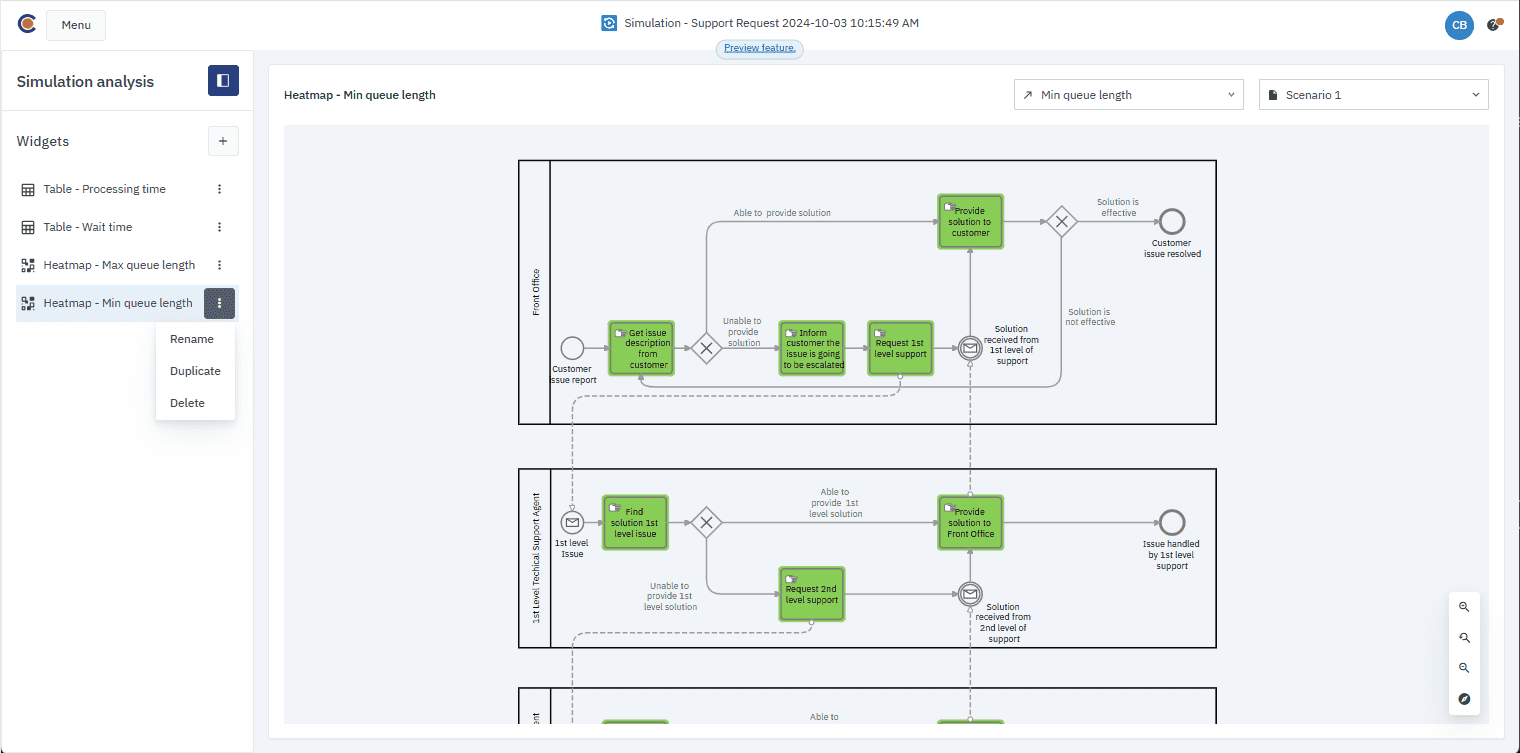Image resolution: width=1520 pixels, height=753 pixels.
Task: Click gateway after Find solution 1st level issue
Action: pyautogui.click(x=707, y=522)
